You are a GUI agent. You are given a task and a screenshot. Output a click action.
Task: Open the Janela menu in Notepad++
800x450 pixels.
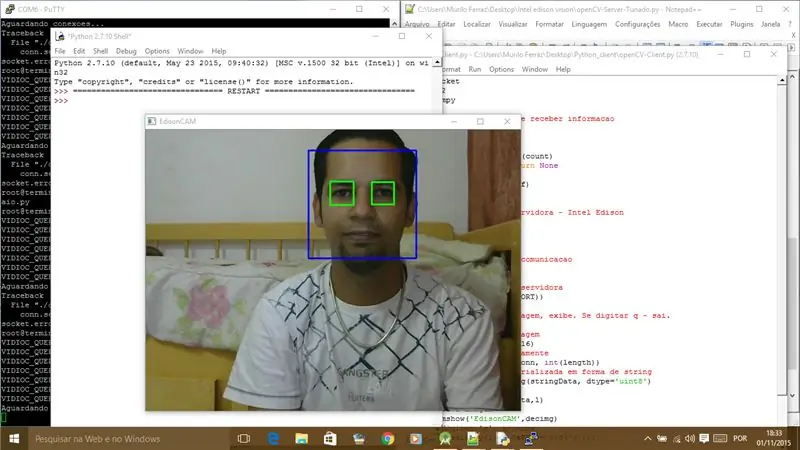coord(770,24)
